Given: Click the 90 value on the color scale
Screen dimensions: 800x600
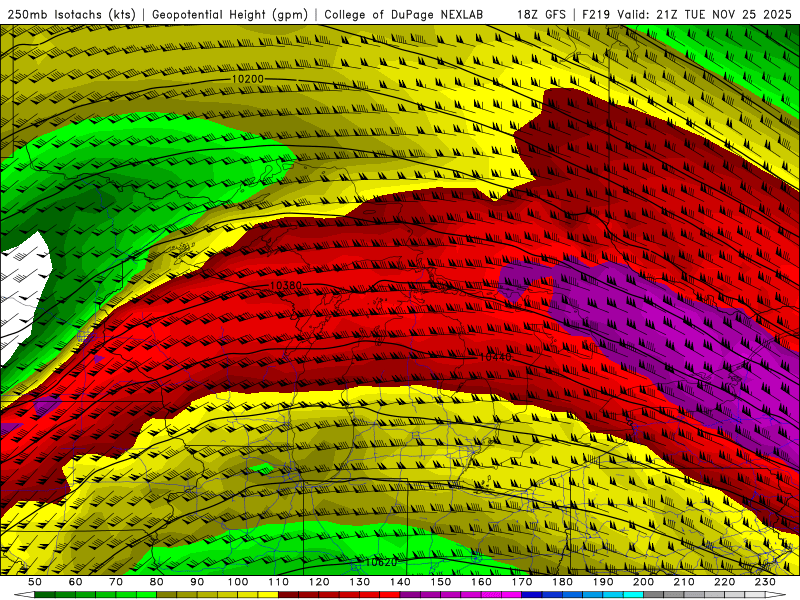Looking at the screenshot, I should 197,582.
